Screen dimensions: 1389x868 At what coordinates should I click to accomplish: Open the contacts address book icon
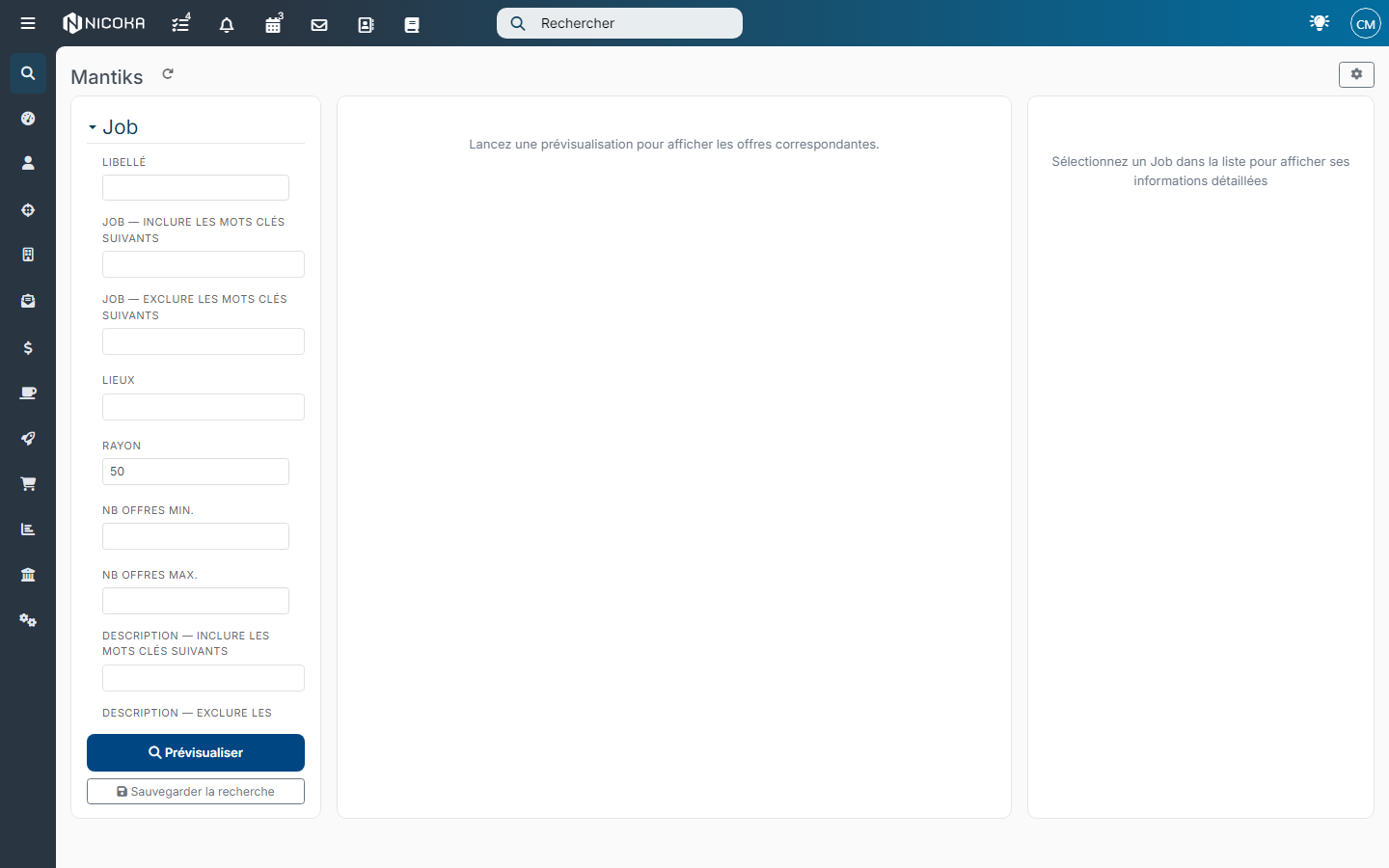pyautogui.click(x=366, y=25)
